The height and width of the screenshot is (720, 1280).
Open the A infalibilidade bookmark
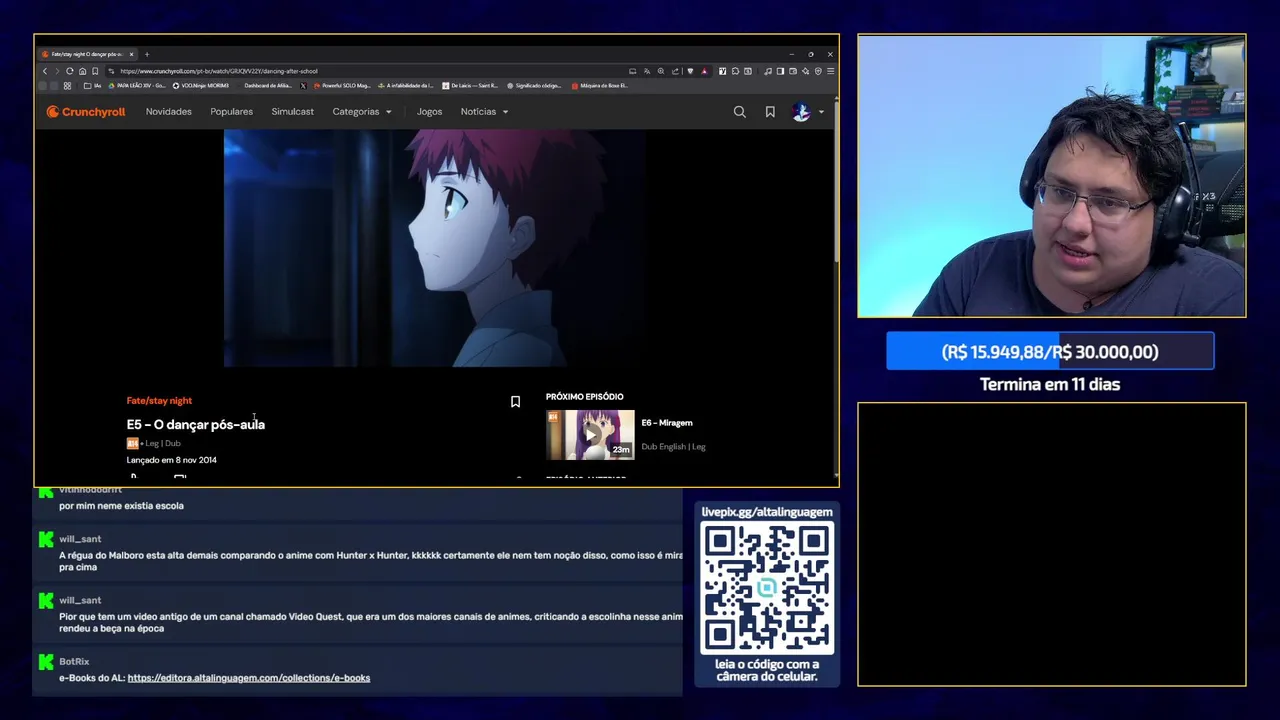[x=406, y=86]
